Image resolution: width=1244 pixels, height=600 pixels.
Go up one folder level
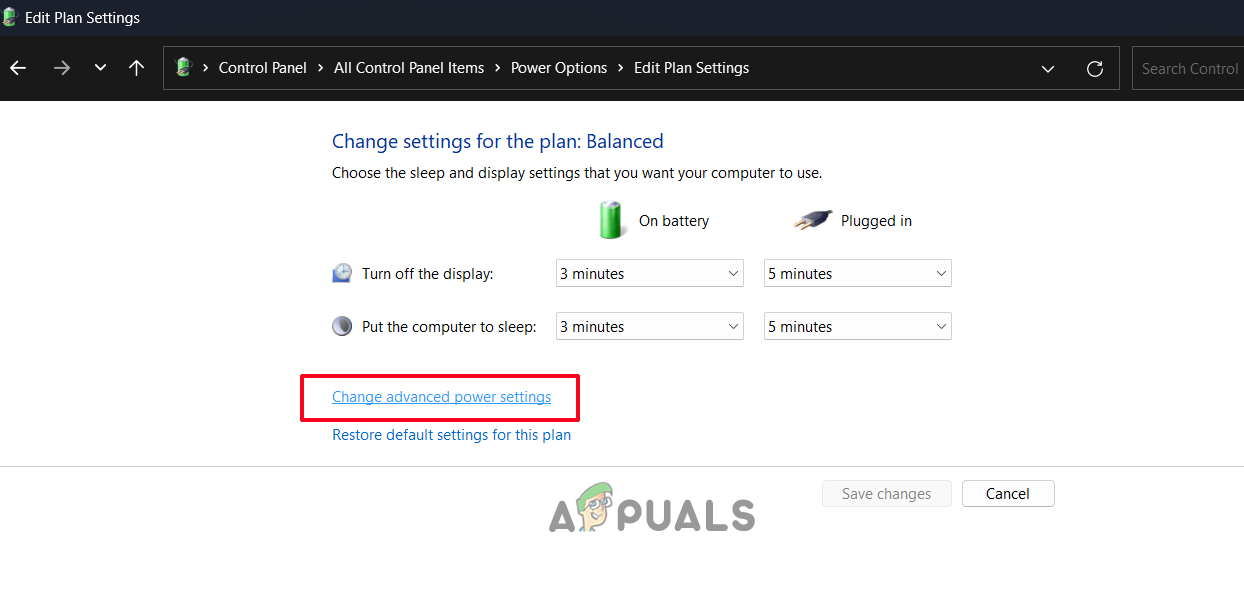click(137, 68)
